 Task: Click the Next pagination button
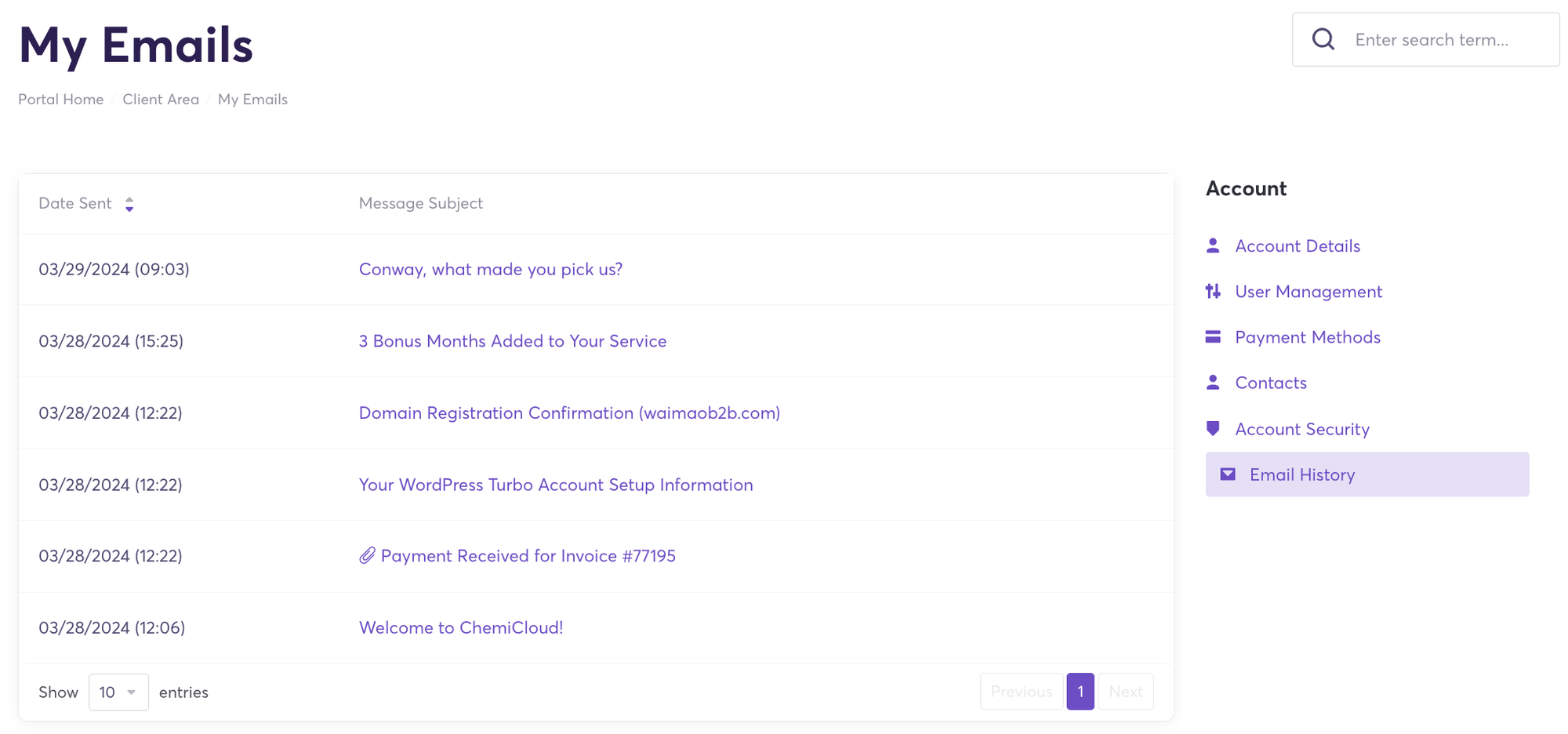coord(1125,692)
